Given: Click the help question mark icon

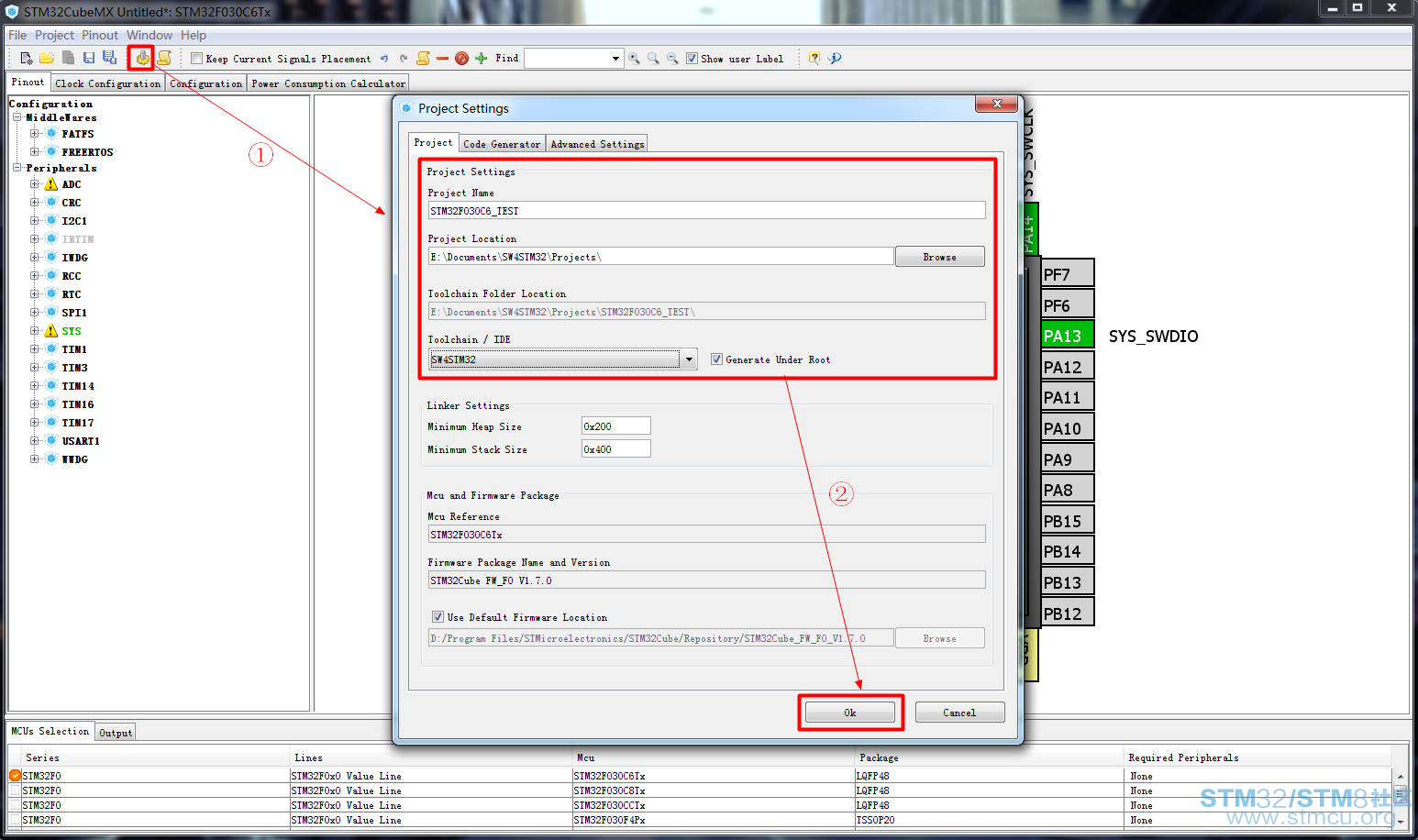Looking at the screenshot, I should point(814,58).
